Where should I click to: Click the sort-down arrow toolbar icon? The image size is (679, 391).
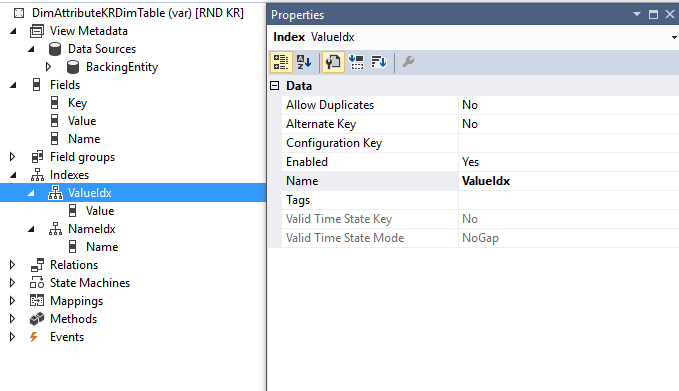(x=379, y=62)
